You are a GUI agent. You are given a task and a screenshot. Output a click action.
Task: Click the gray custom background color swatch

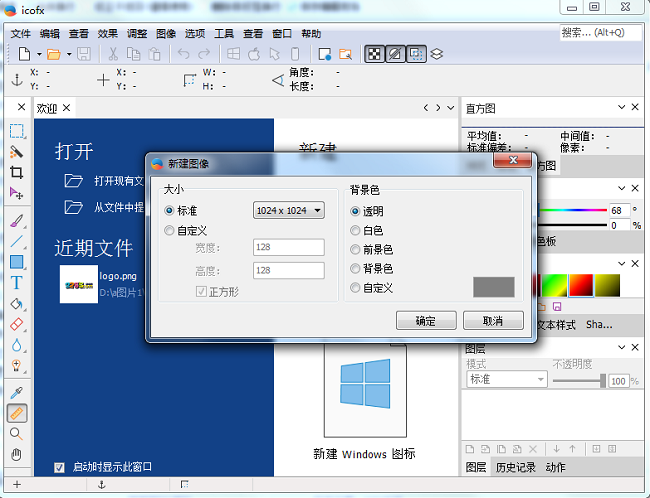click(493, 287)
